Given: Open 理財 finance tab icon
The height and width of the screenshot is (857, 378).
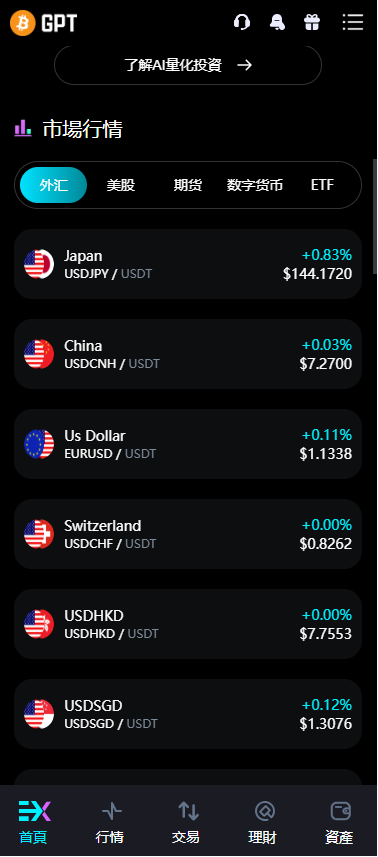Looking at the screenshot, I should tap(264, 811).
